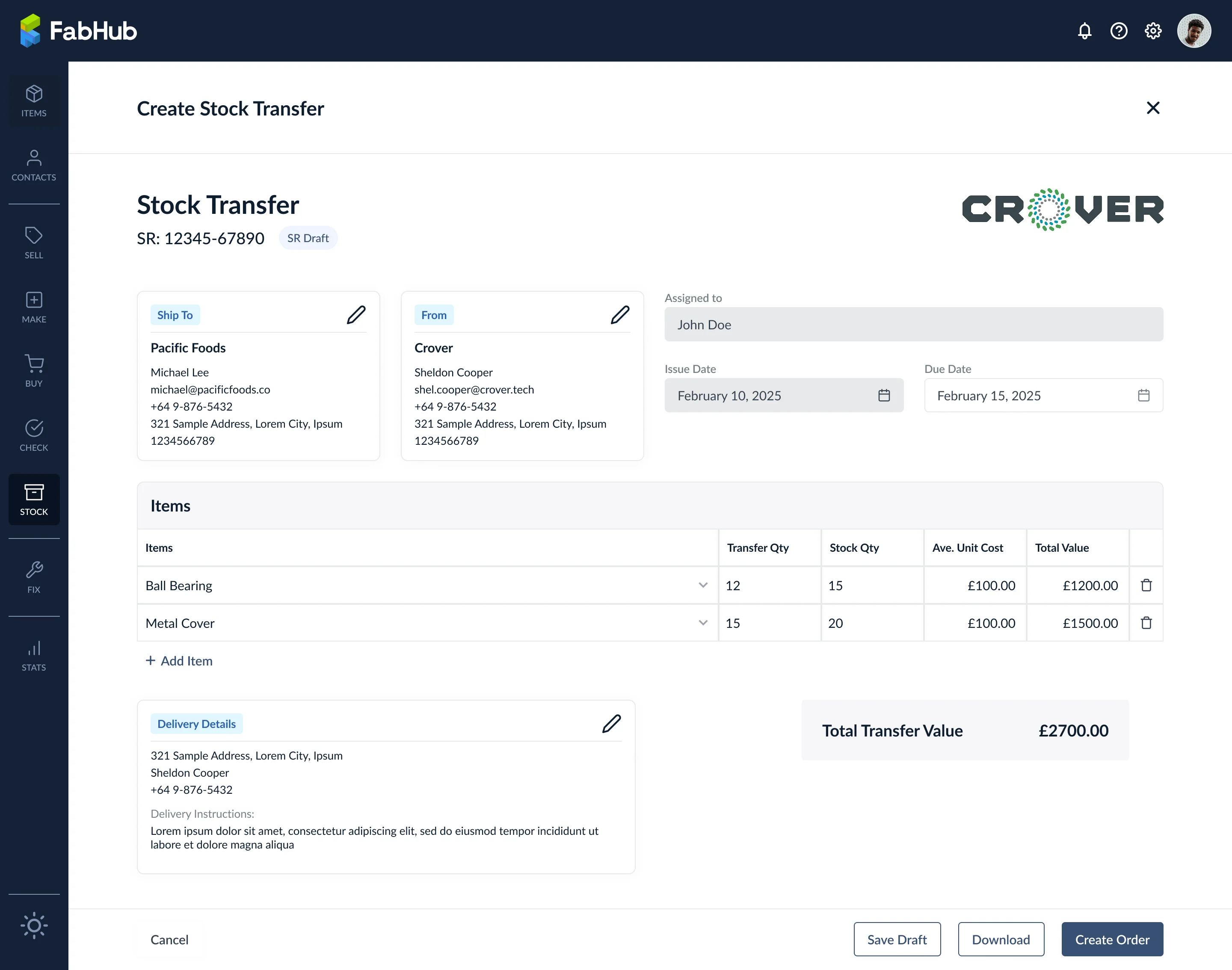Expand the Ball Bearing item dropdown
This screenshot has height=970, width=1232.
[702, 585]
